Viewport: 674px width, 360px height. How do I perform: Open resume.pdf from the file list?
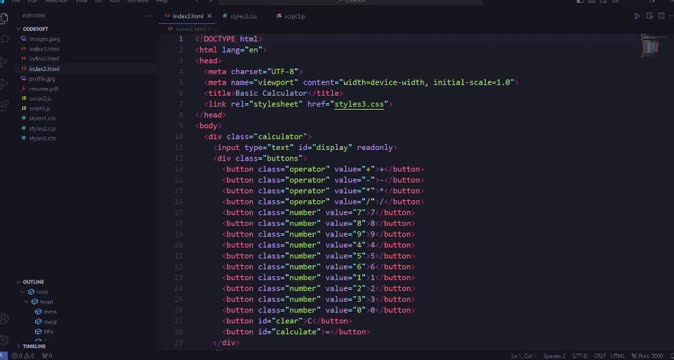43,89
